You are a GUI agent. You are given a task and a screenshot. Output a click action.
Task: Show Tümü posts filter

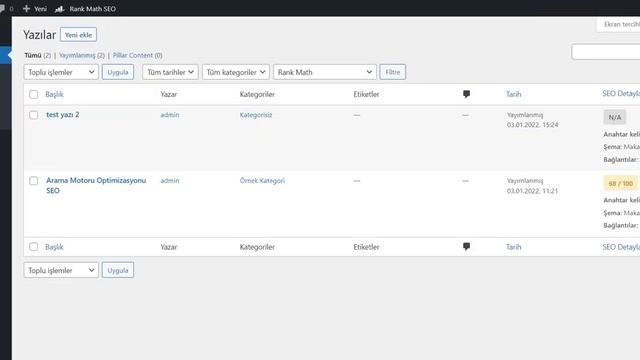point(33,55)
